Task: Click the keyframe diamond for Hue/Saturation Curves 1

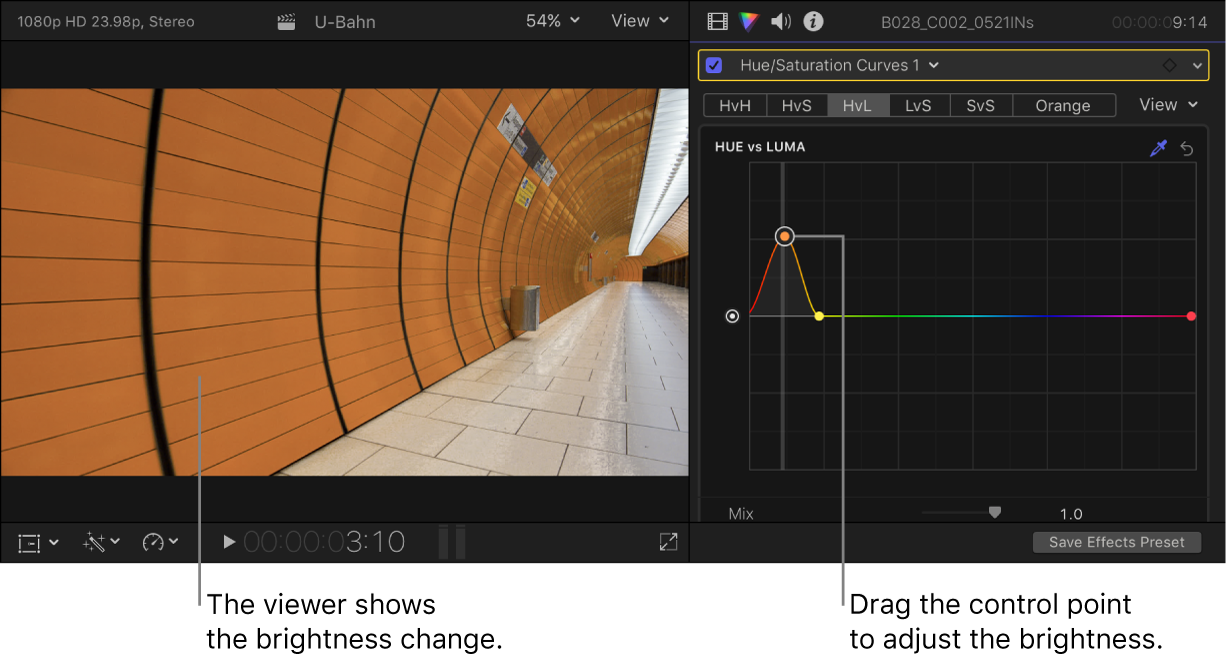Action: 1170,64
